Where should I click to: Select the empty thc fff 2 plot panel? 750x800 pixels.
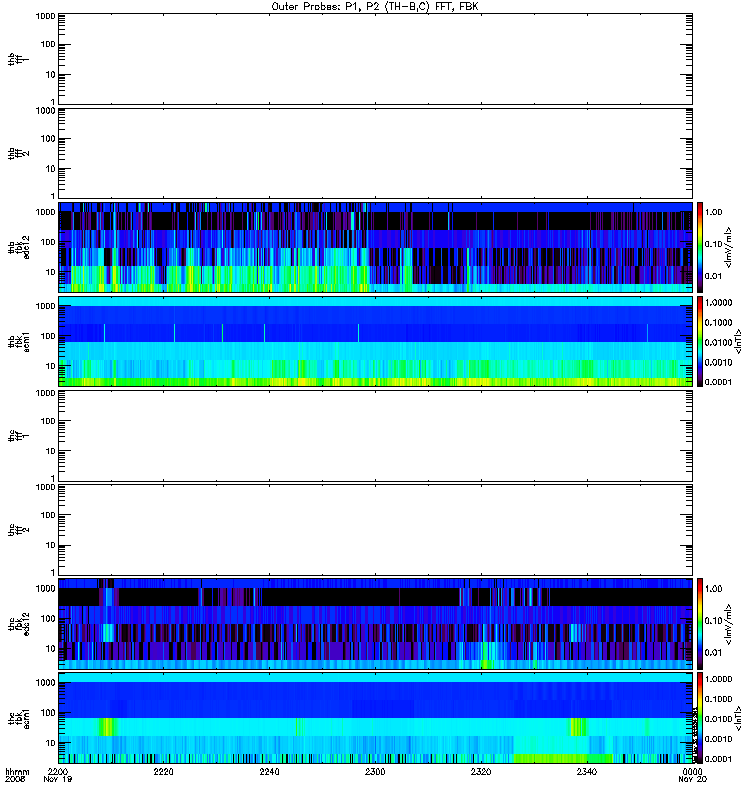pos(375,531)
